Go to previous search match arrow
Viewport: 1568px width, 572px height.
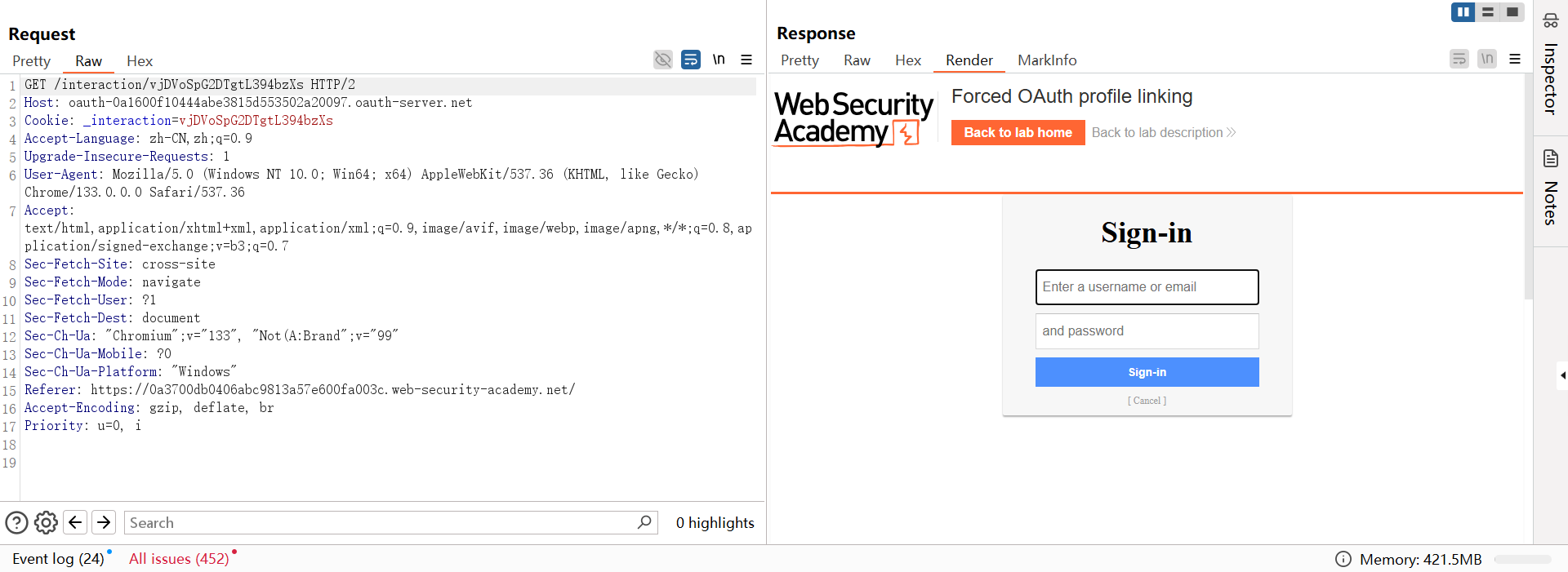point(75,522)
